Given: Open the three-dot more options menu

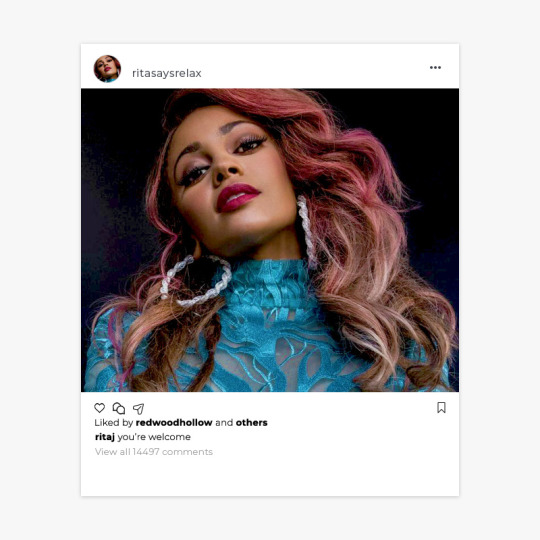Looking at the screenshot, I should pos(435,68).
